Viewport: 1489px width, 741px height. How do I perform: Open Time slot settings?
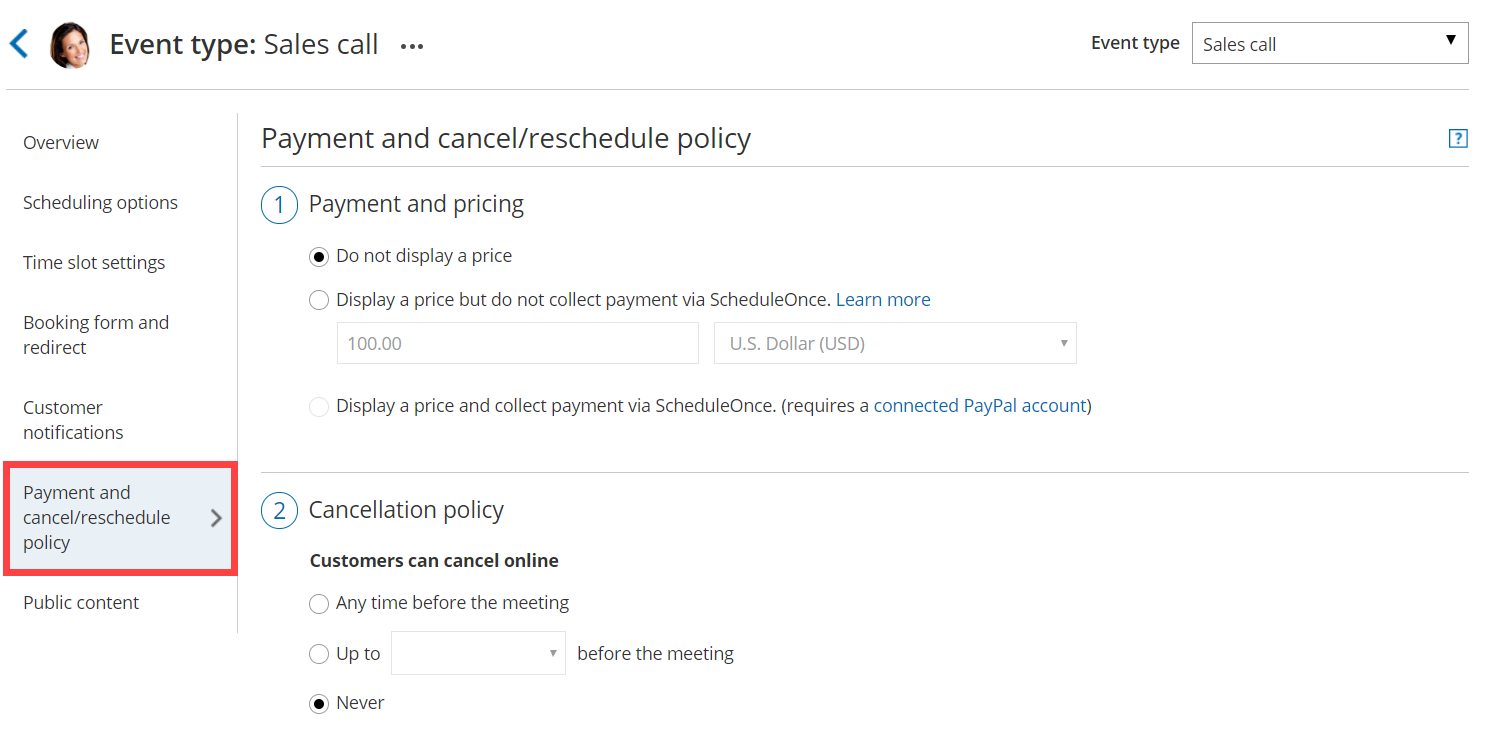[94, 263]
